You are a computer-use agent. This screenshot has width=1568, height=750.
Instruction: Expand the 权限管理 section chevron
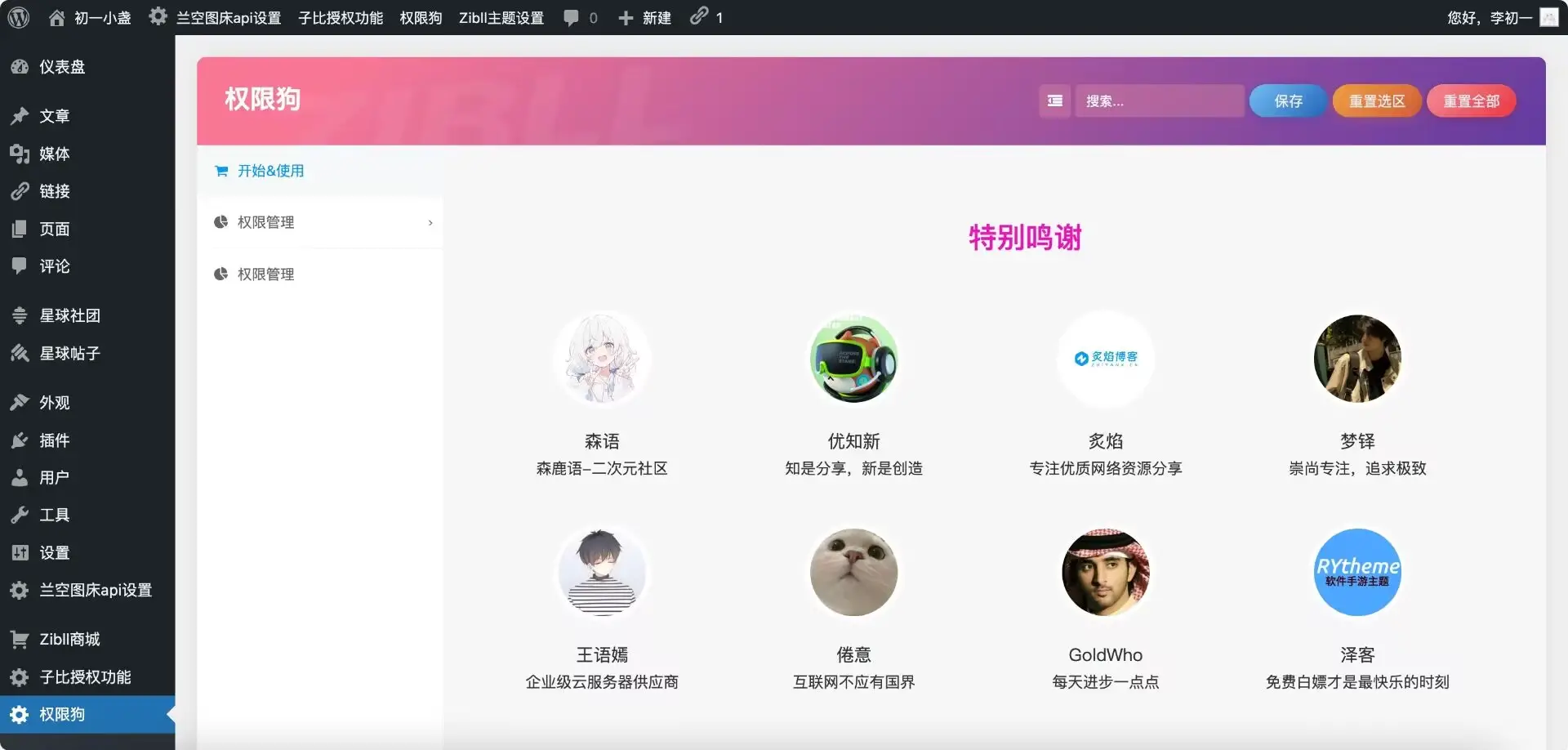430,222
